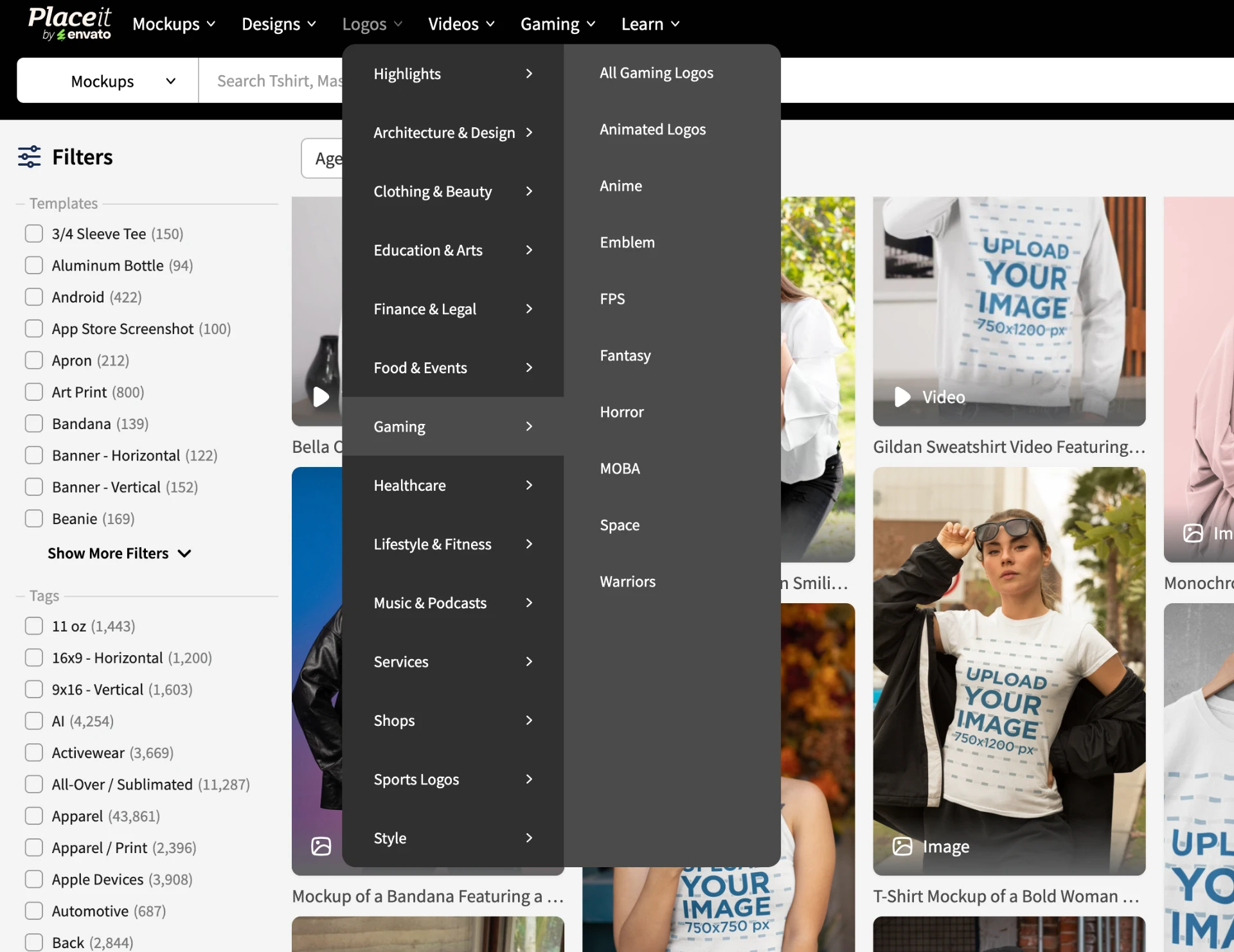Viewport: 1234px width, 952px height.
Task: Select MOBA gaming logos
Action: pyautogui.click(x=620, y=469)
